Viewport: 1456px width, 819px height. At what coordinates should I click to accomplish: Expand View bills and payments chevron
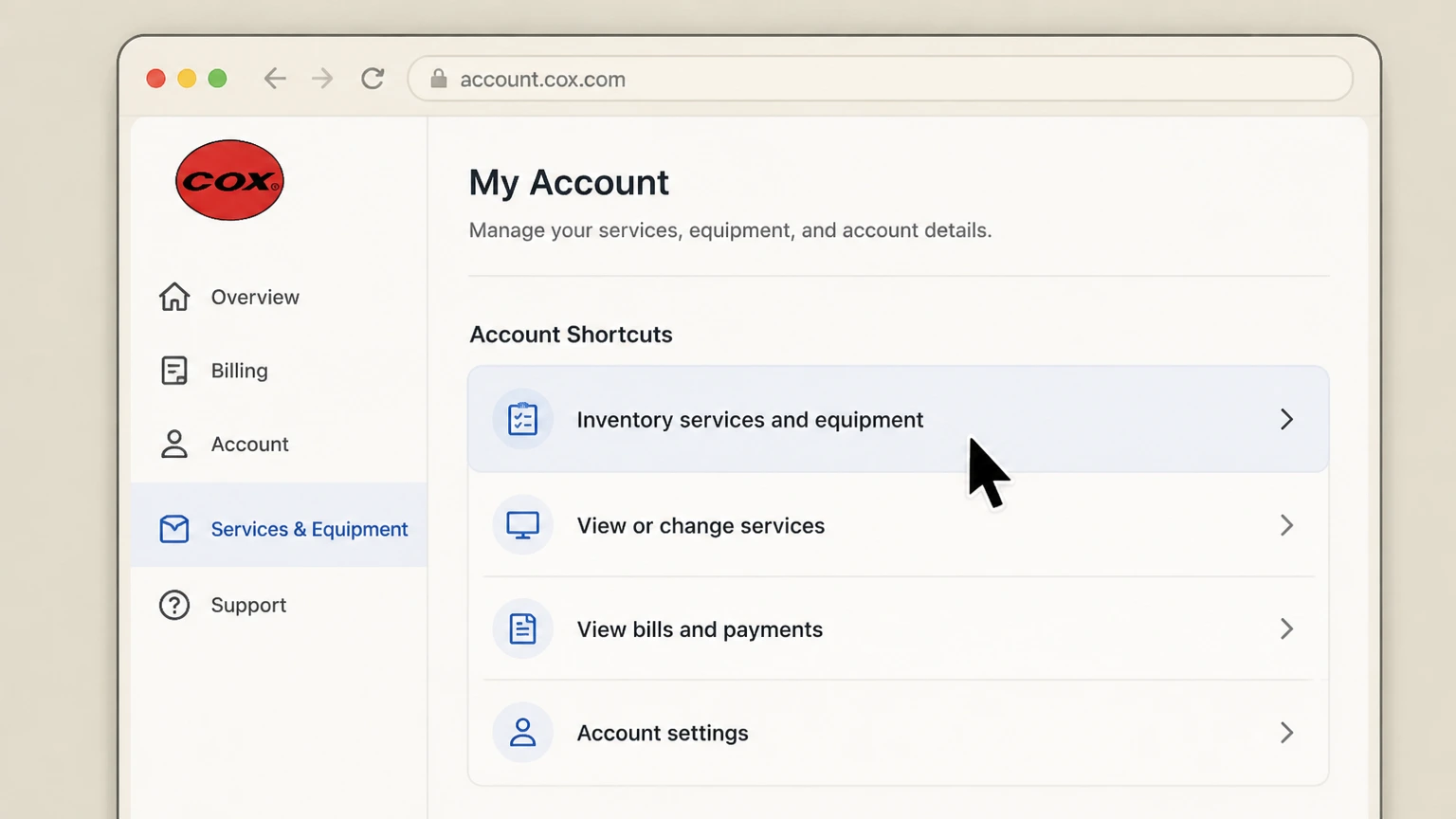[x=1286, y=628]
